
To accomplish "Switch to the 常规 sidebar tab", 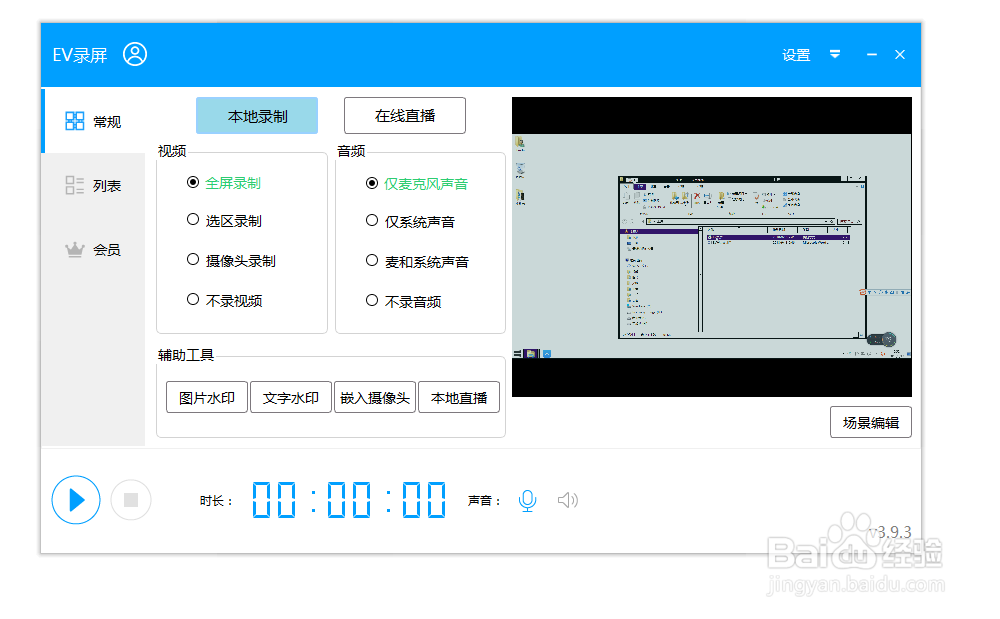I will 94,121.
